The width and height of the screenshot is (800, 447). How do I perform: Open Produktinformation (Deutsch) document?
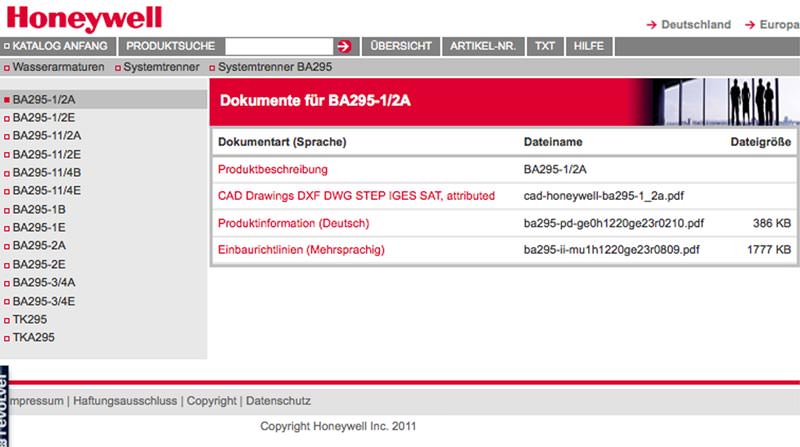coord(293,224)
